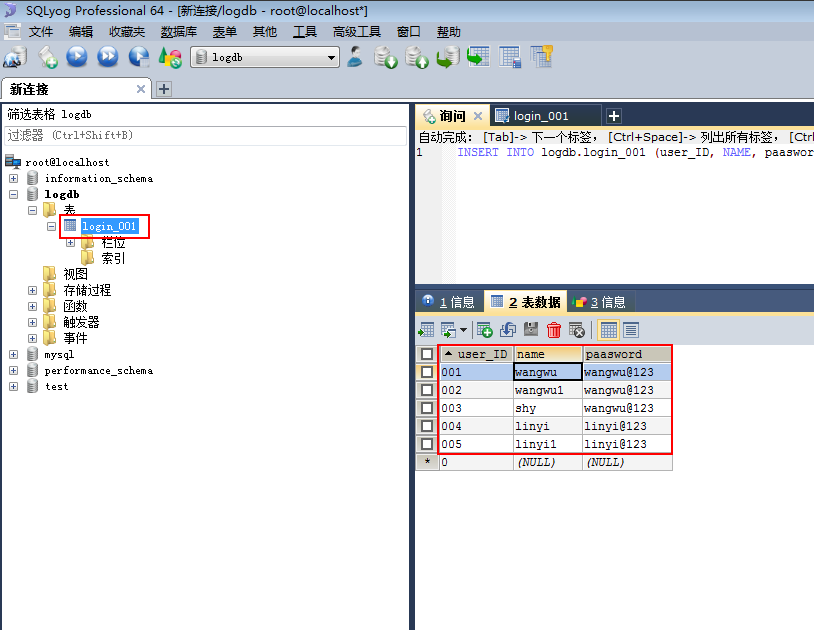This screenshot has width=814, height=630.
Task: Expand the performance_schema database node
Action: pyautogui.click(x=13, y=371)
